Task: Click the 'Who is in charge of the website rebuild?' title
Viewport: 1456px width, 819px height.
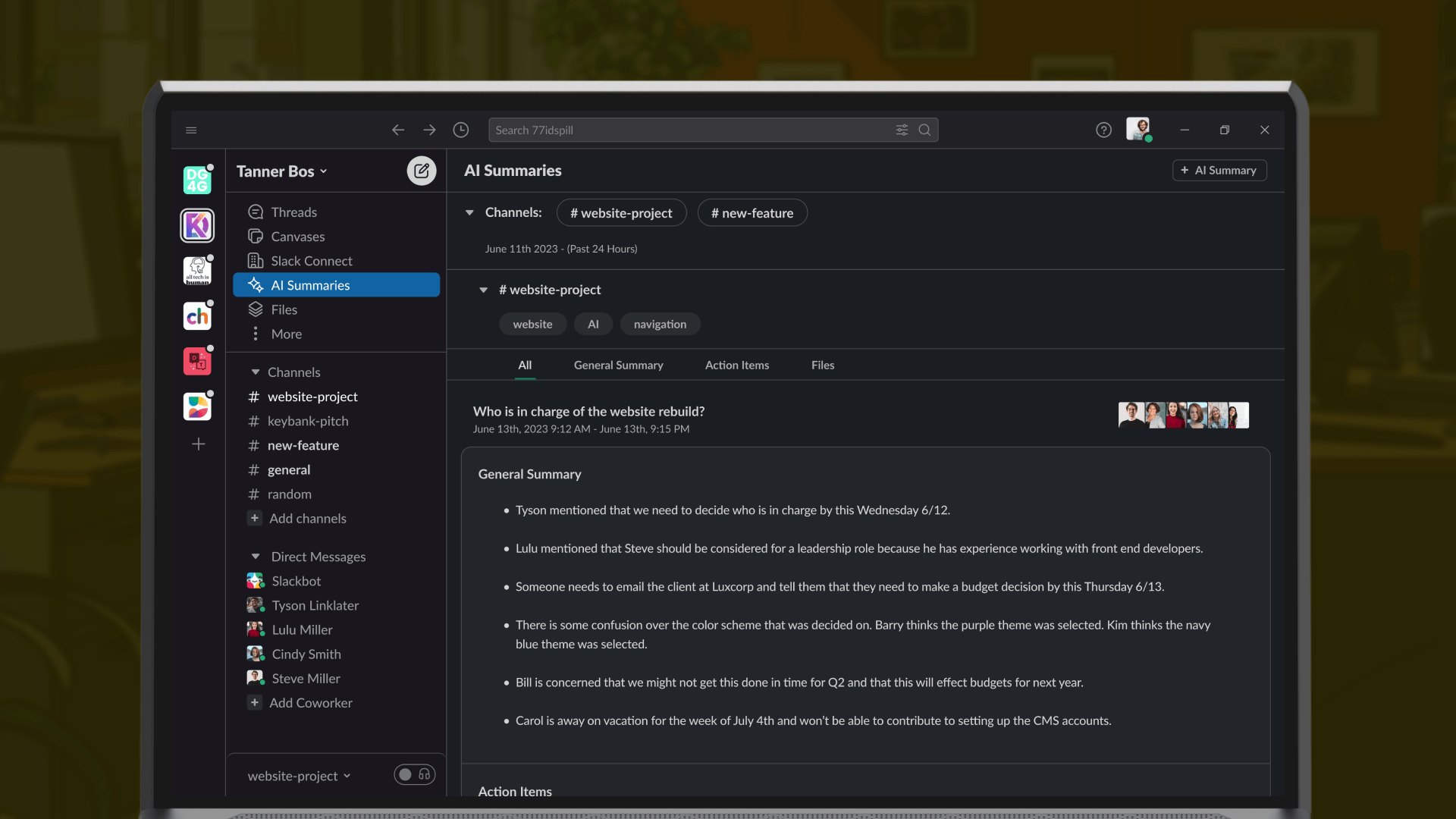Action: pyautogui.click(x=588, y=412)
